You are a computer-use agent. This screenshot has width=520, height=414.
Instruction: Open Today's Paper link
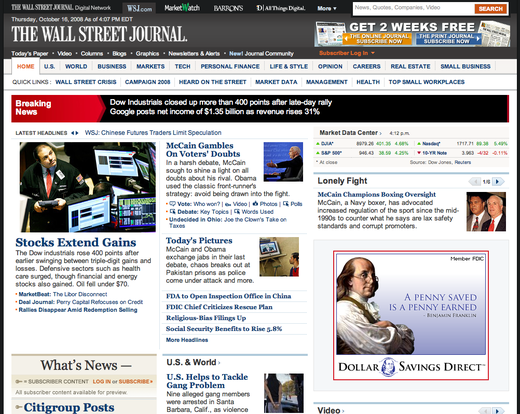pyautogui.click(x=30, y=53)
